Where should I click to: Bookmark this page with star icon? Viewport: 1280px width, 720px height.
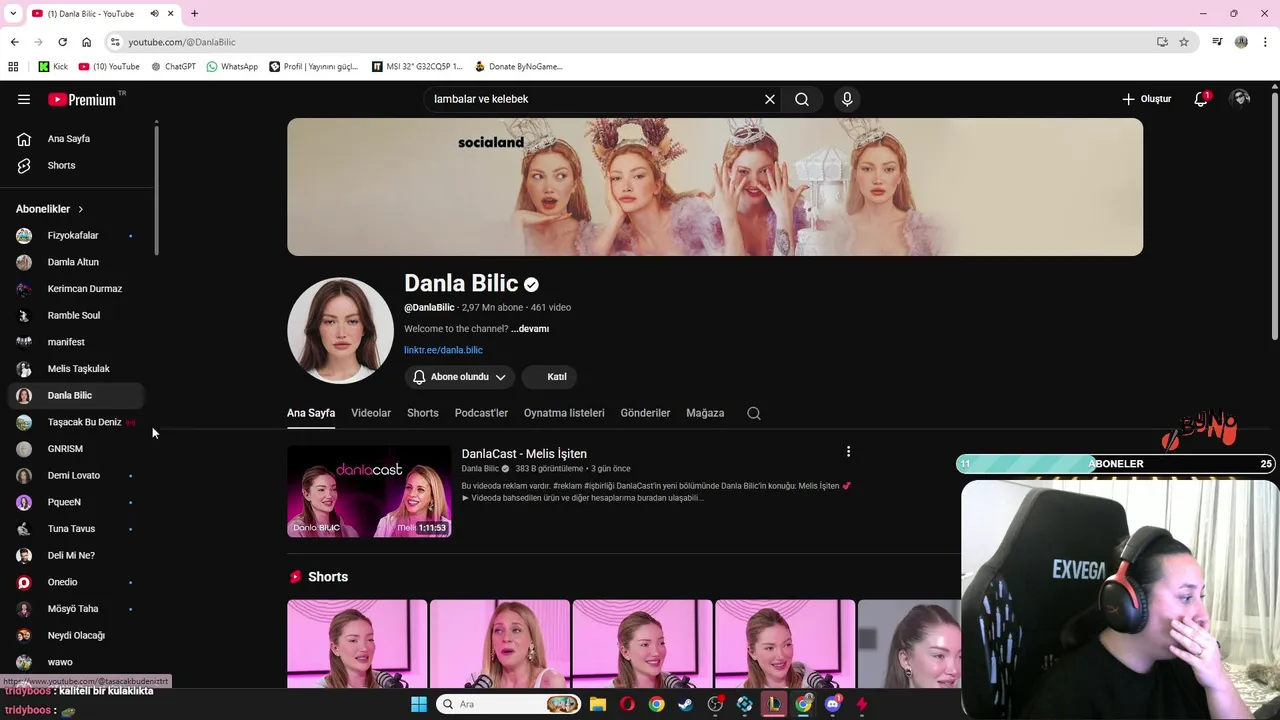(x=1184, y=42)
